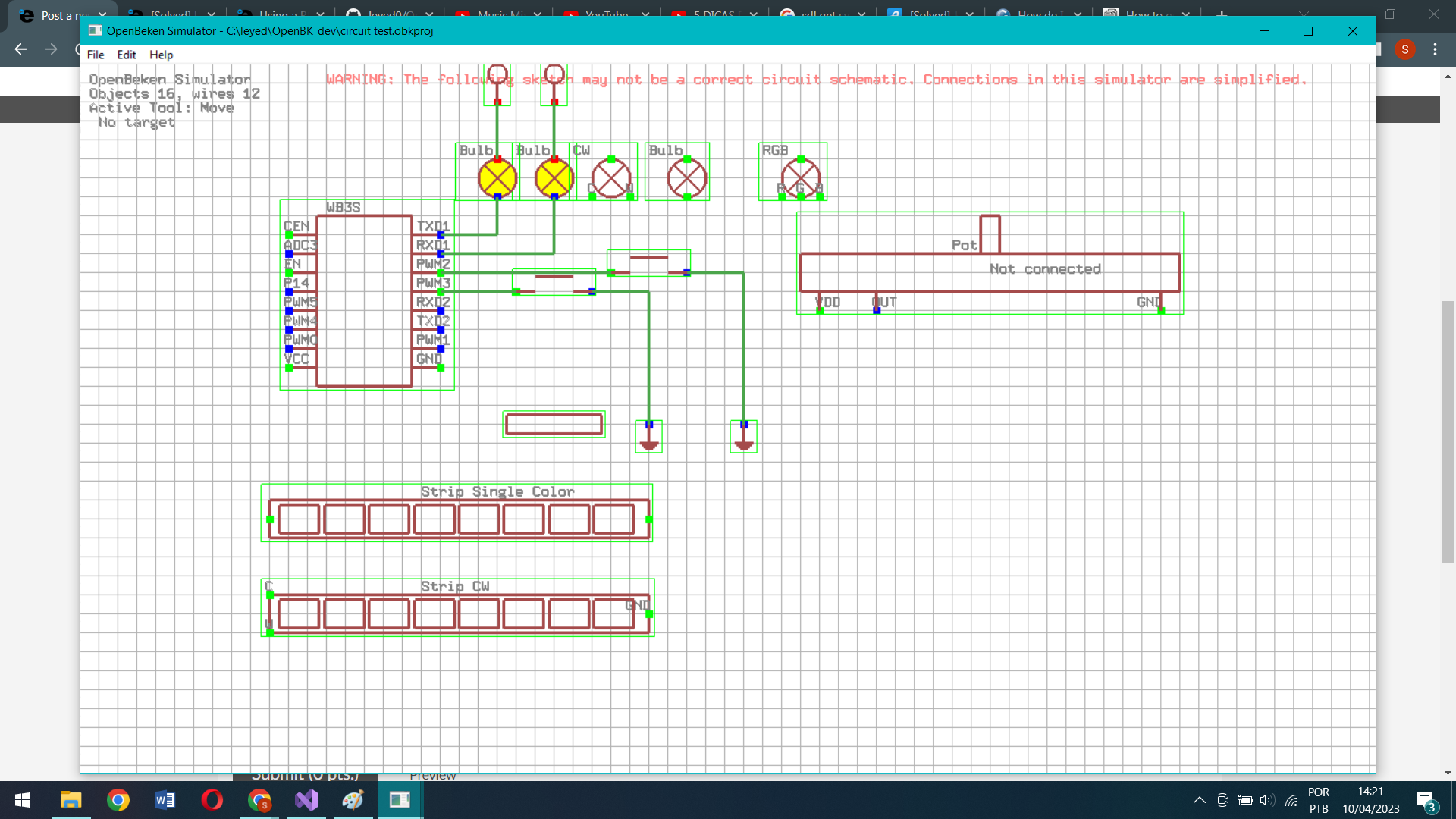Open the Help menu
The image size is (1456, 819).
click(160, 55)
